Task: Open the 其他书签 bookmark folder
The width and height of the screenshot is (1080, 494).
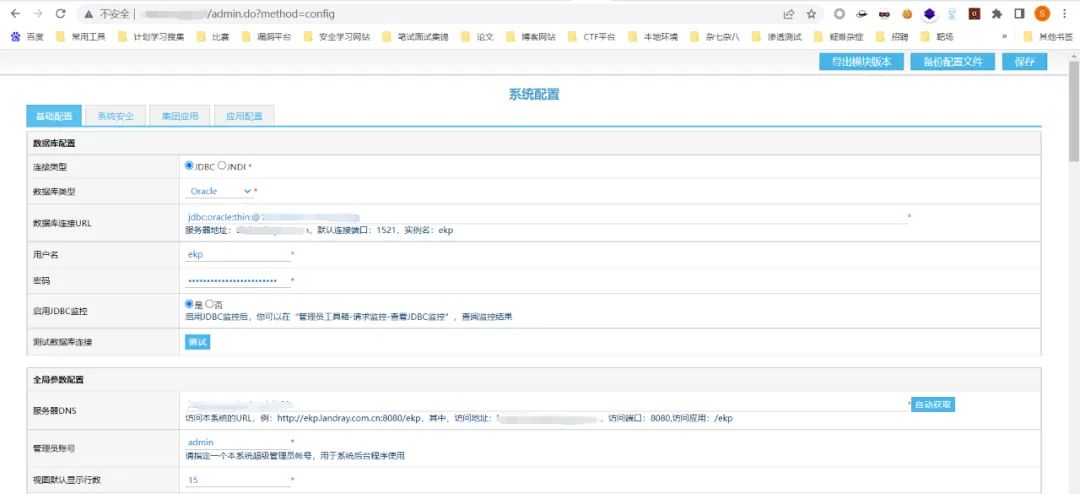Action: (x=1048, y=37)
